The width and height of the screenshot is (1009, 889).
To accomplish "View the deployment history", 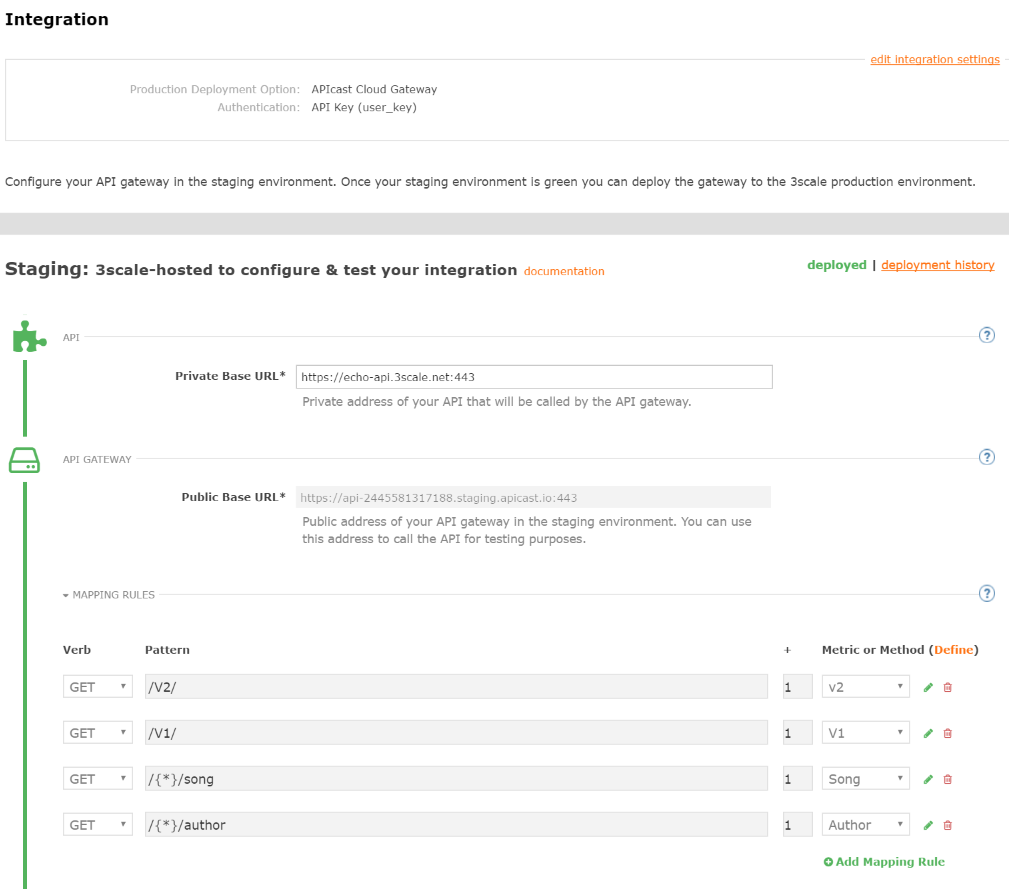I will 937,264.
